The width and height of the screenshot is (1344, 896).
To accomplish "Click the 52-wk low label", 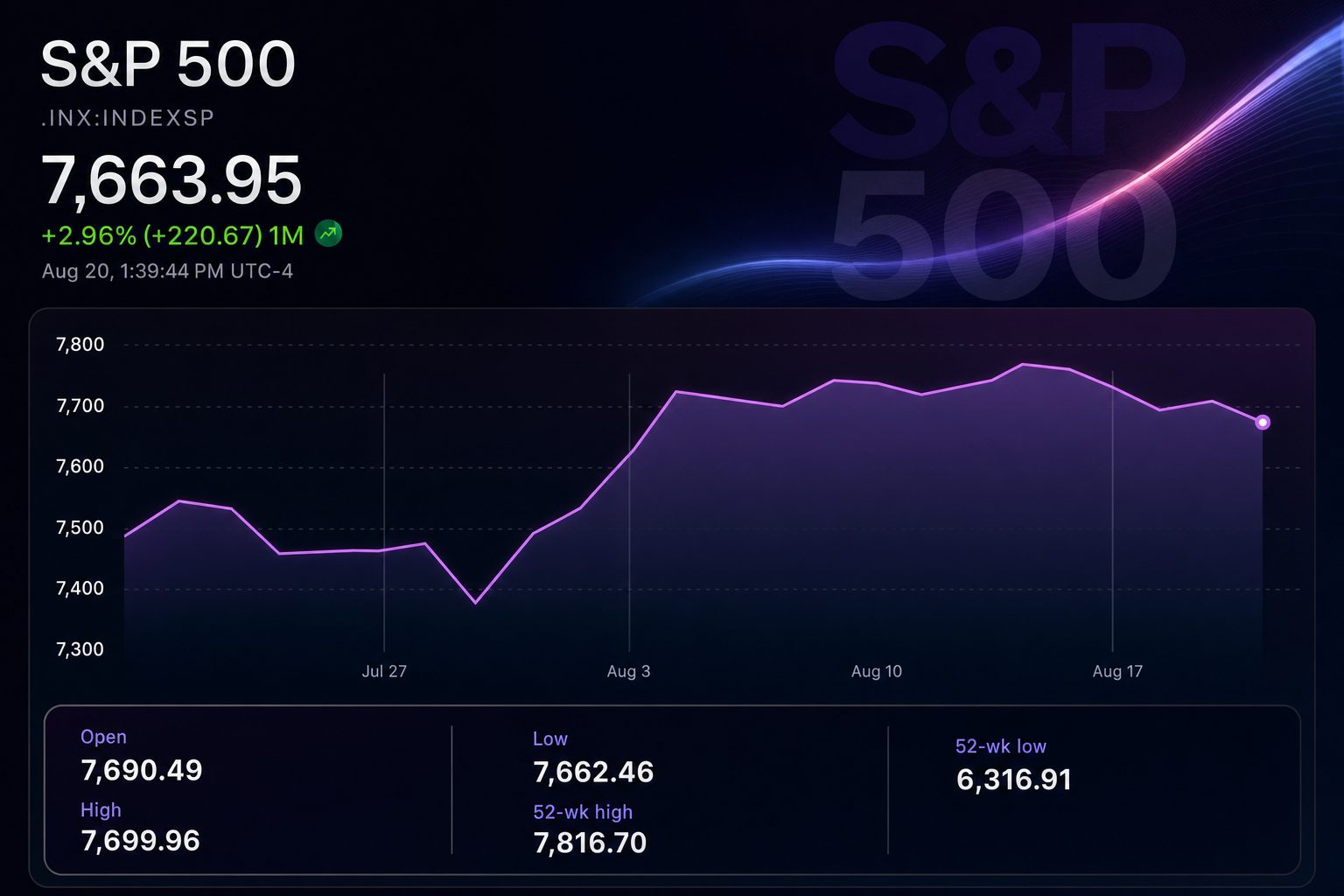I will (1001, 746).
